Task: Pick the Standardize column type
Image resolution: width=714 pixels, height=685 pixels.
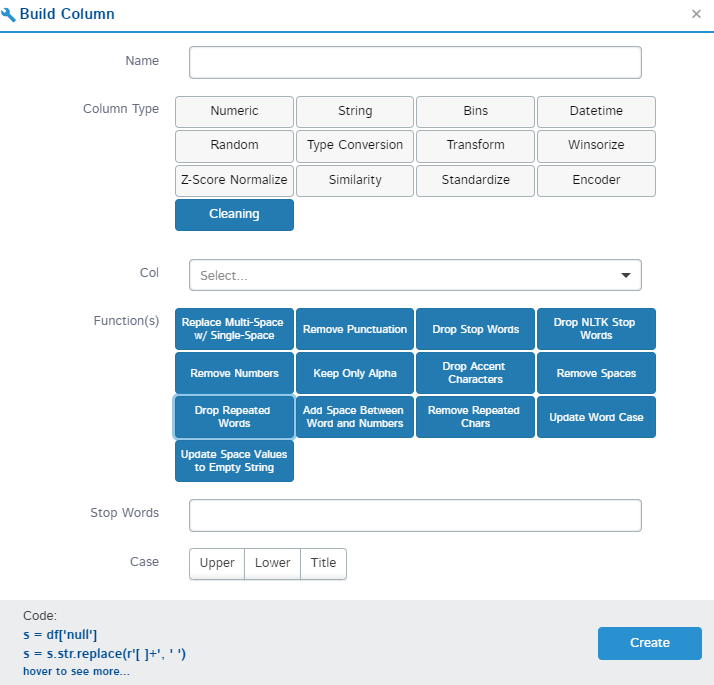Action: 475,181
